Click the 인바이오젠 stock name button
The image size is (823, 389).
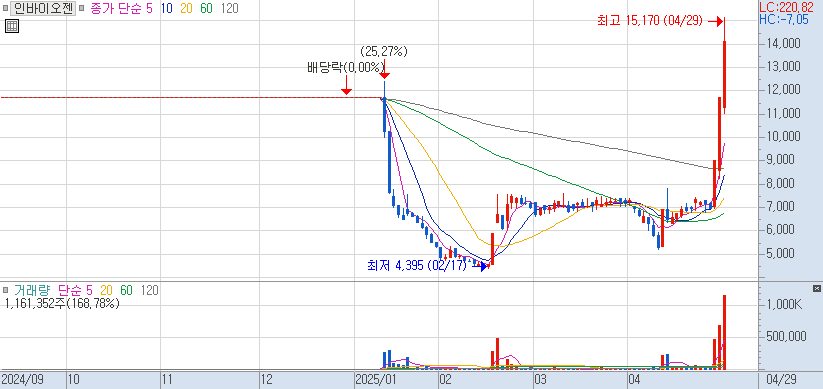point(44,9)
